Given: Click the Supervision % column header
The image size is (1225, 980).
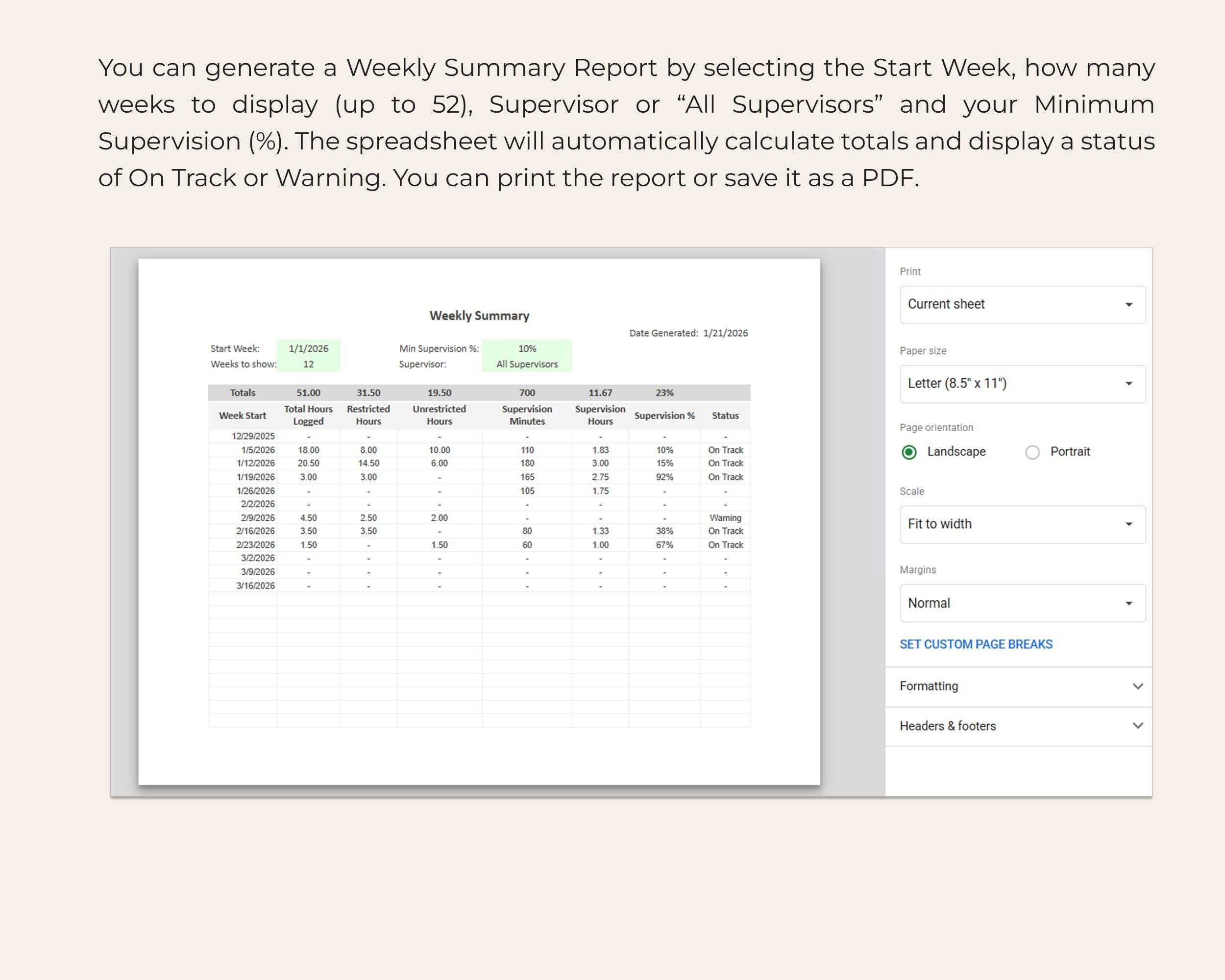Looking at the screenshot, I should point(664,416).
